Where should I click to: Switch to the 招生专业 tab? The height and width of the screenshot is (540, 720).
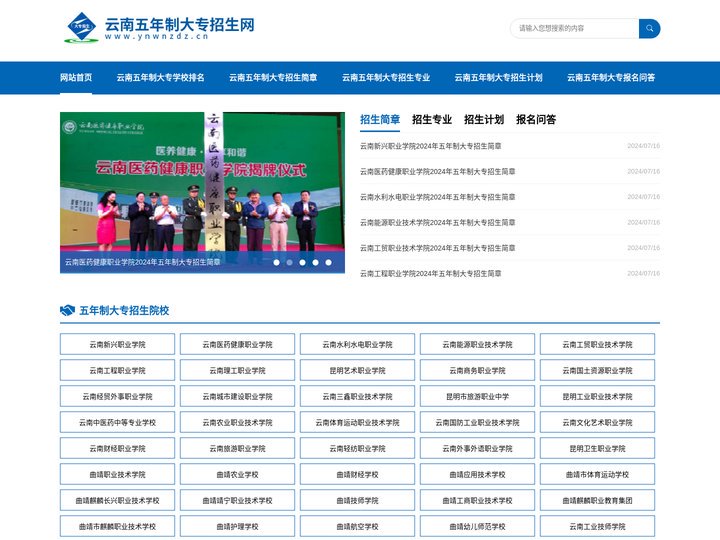(x=432, y=120)
